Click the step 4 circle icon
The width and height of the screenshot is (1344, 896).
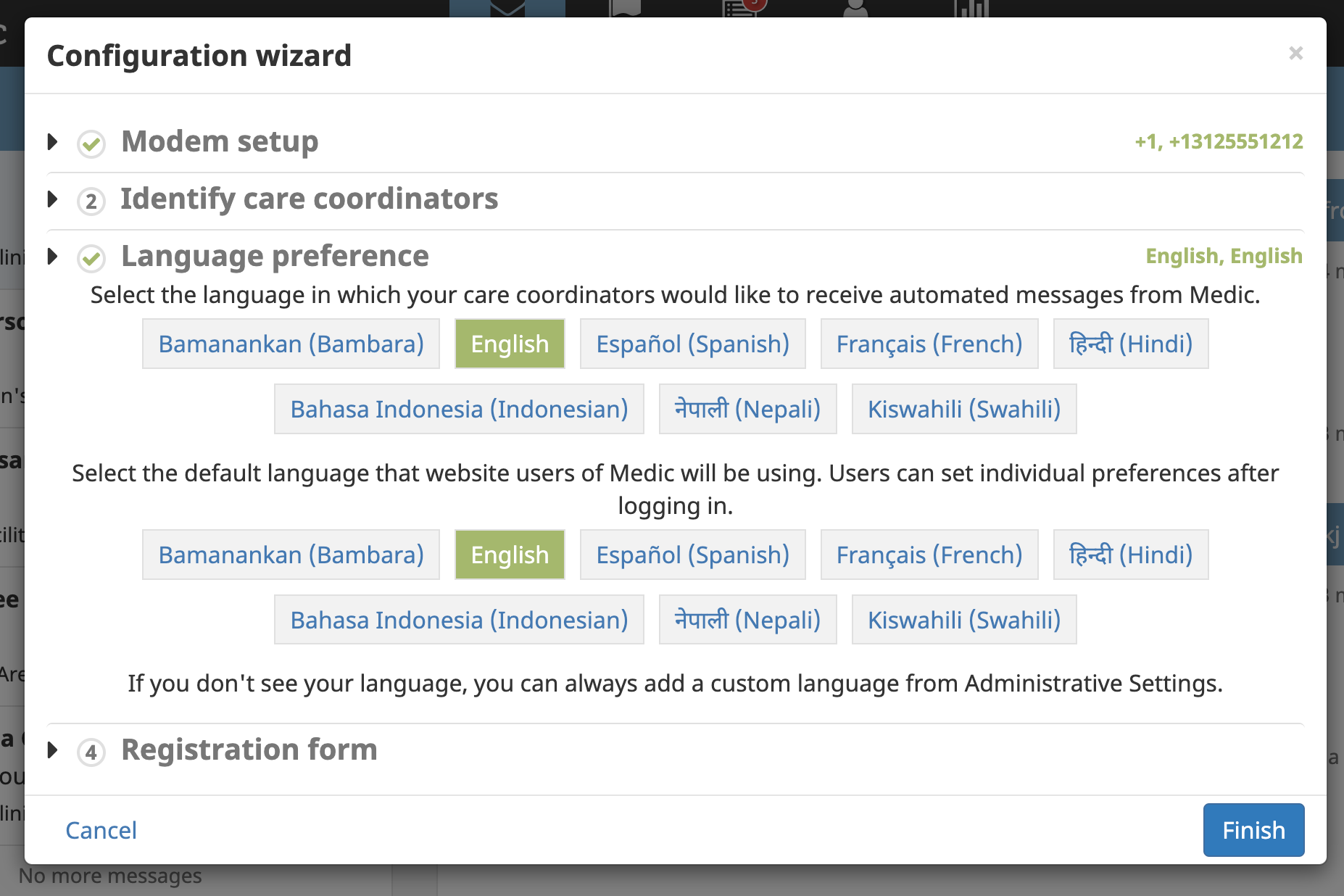click(x=90, y=752)
